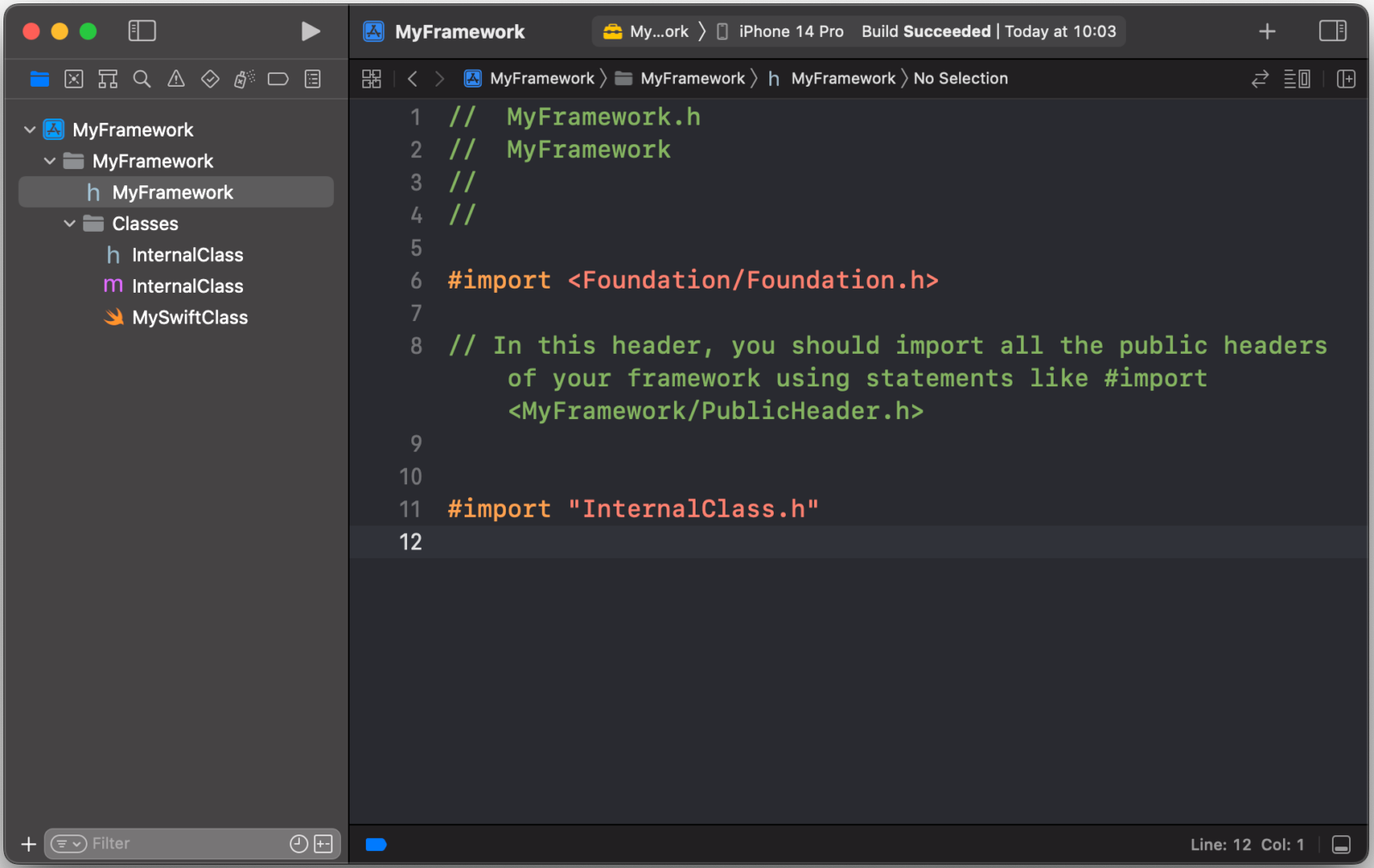Open the Issue navigator warning icon
Viewport: 1374px width, 868px height.
coord(176,79)
